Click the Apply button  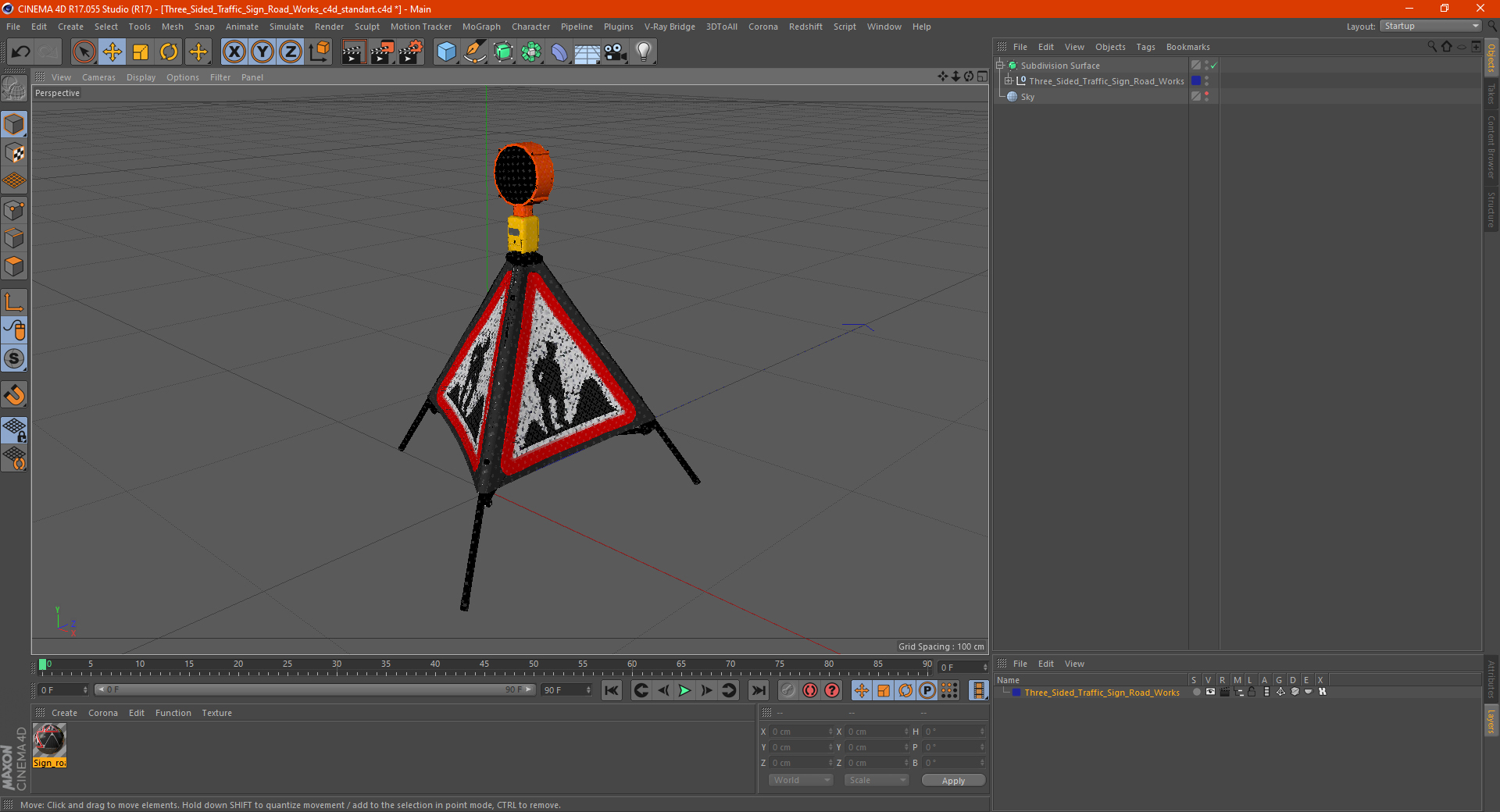coord(953,781)
